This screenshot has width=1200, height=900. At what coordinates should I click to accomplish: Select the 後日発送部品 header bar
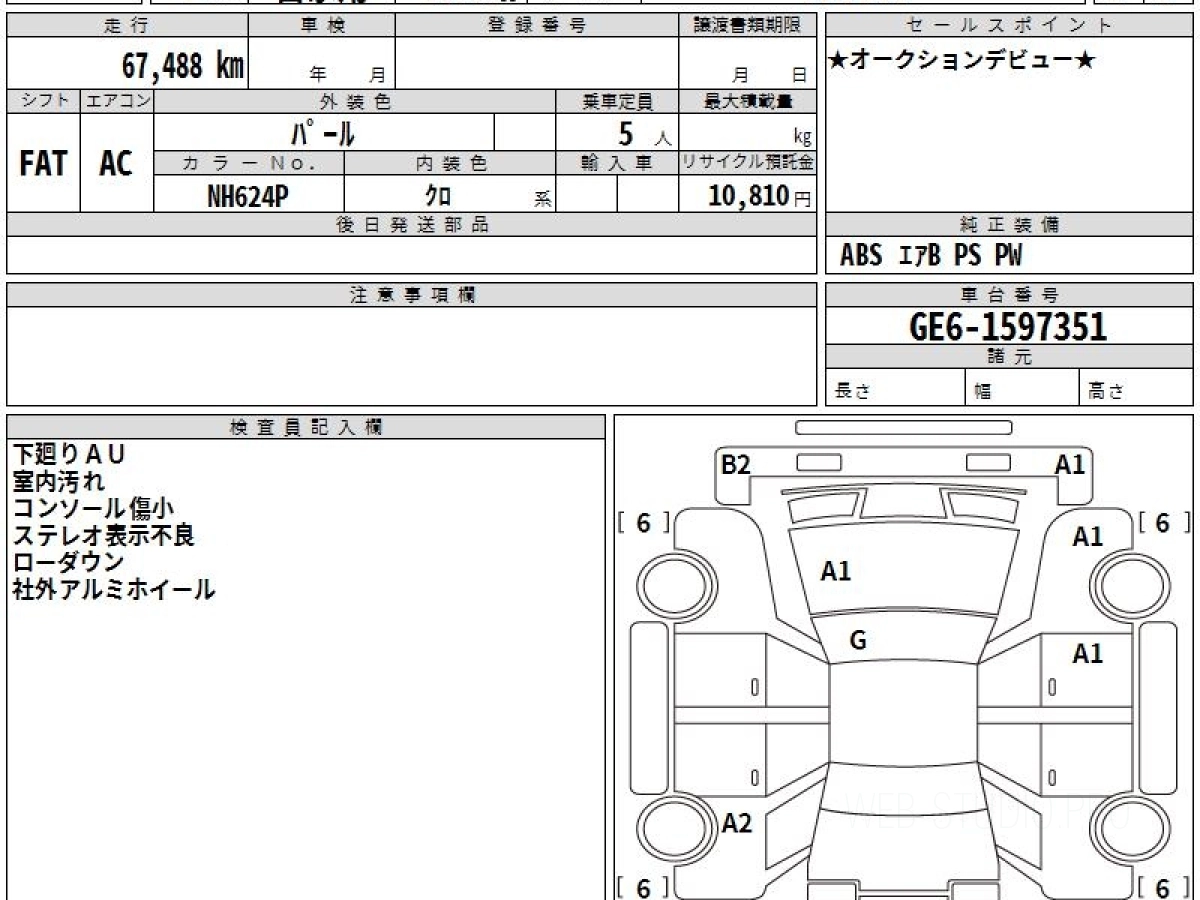(x=411, y=225)
